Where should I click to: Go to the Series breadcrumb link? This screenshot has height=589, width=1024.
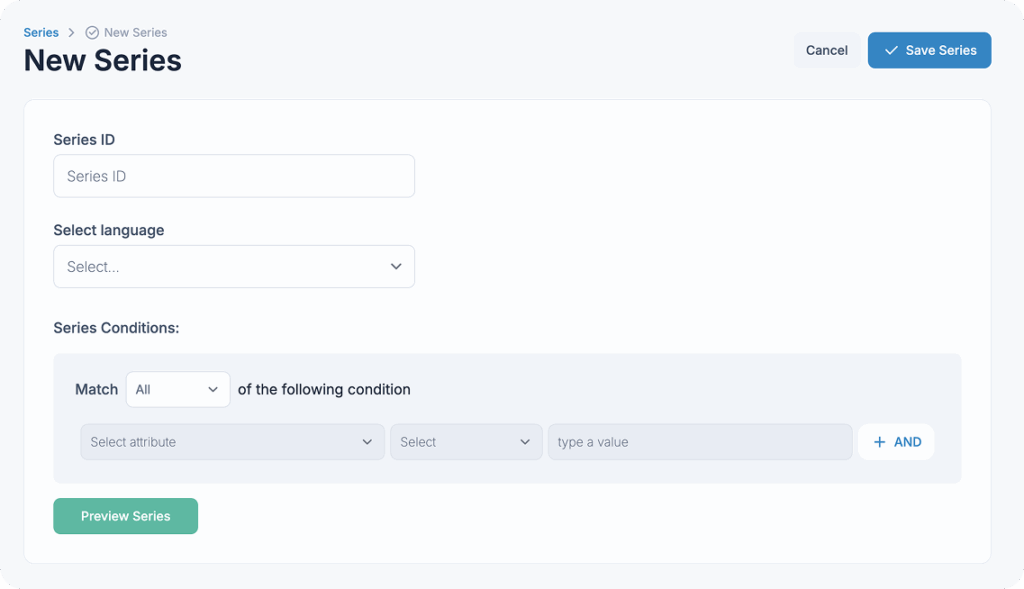(41, 33)
